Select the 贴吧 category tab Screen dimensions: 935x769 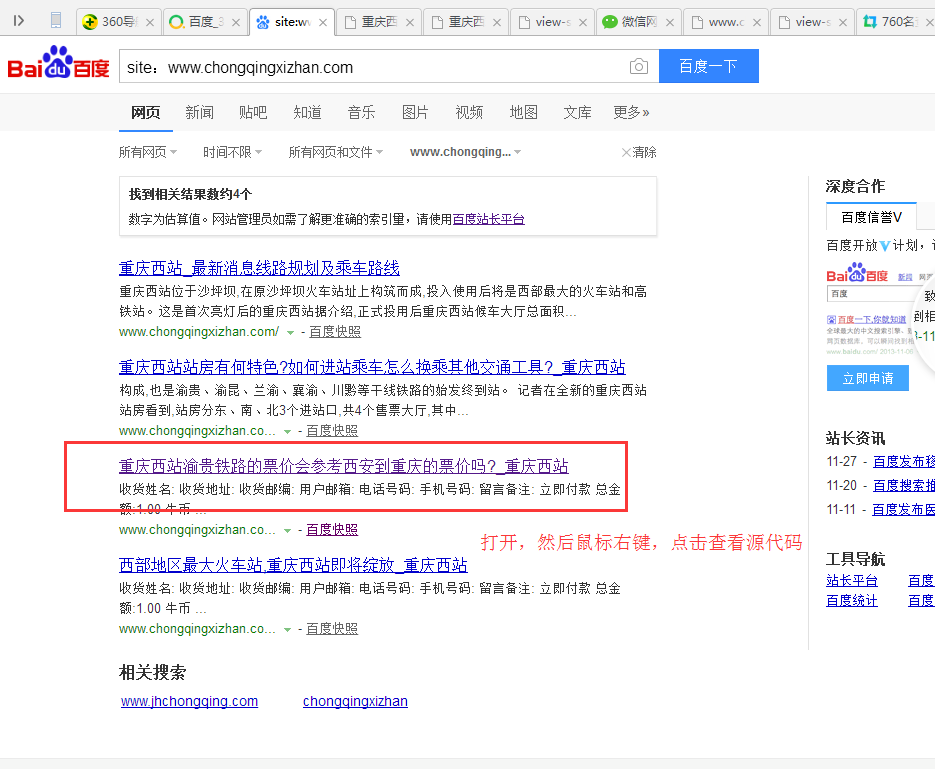pos(253,112)
